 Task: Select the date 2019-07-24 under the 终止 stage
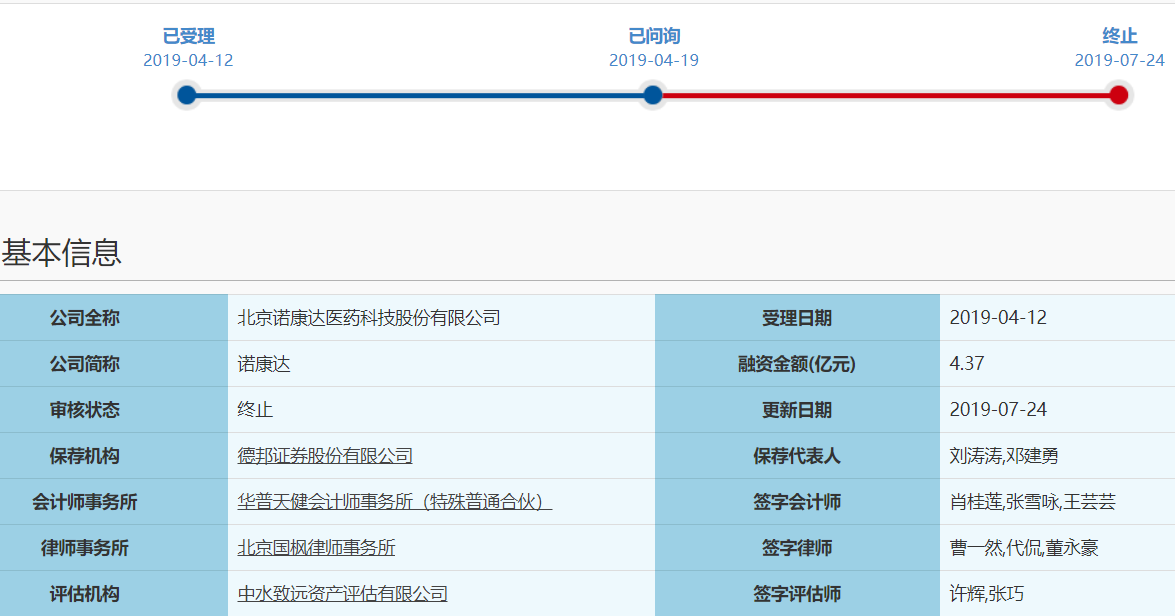(1120, 61)
